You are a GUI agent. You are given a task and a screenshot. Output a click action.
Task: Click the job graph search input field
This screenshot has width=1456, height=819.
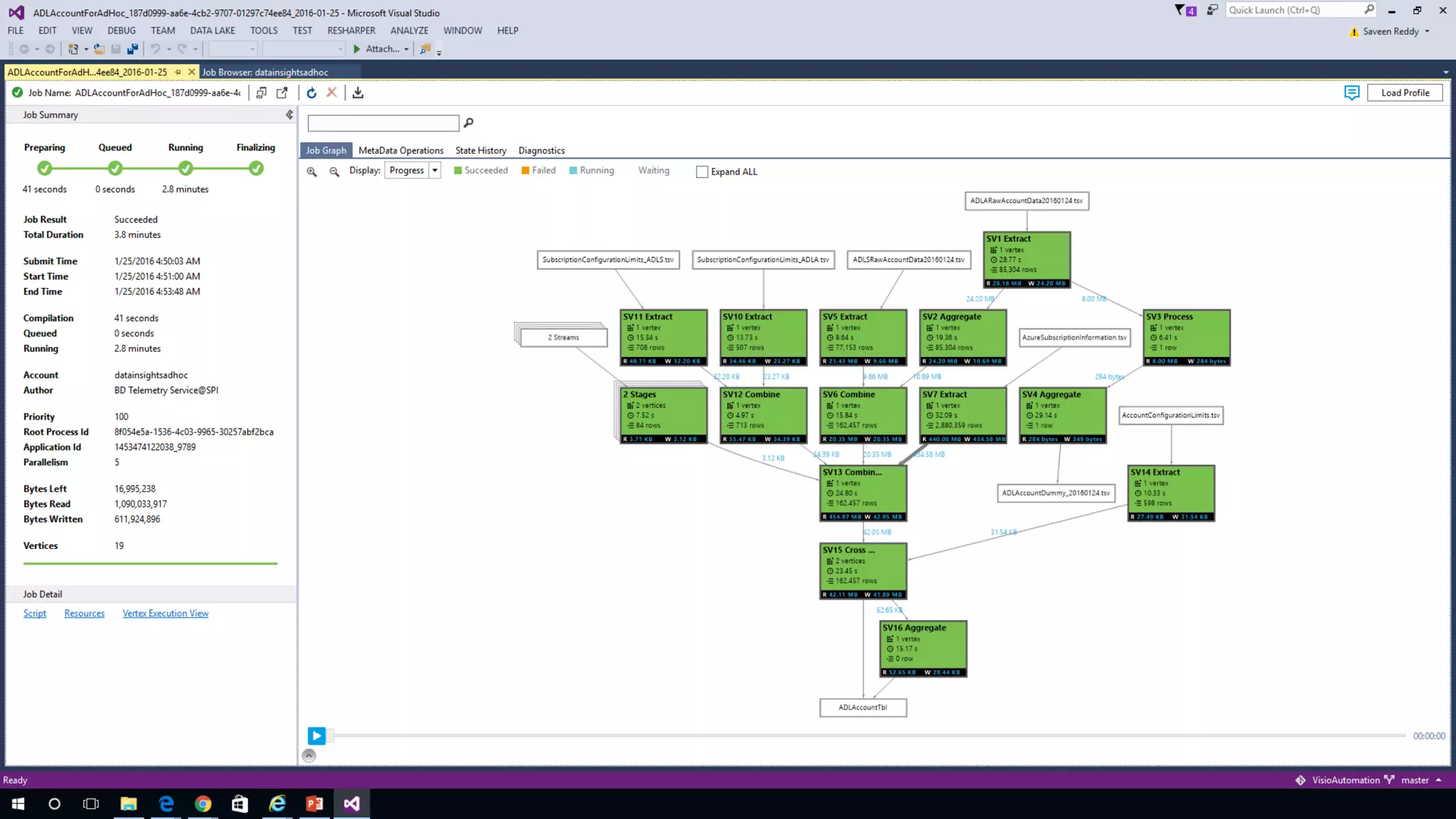pyautogui.click(x=383, y=124)
